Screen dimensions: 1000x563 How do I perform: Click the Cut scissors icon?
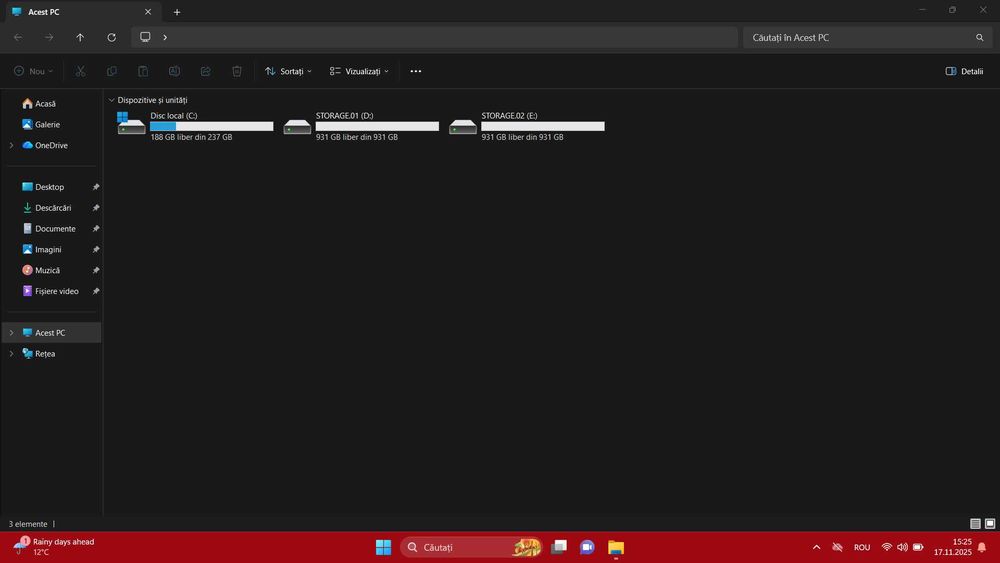pos(80,71)
